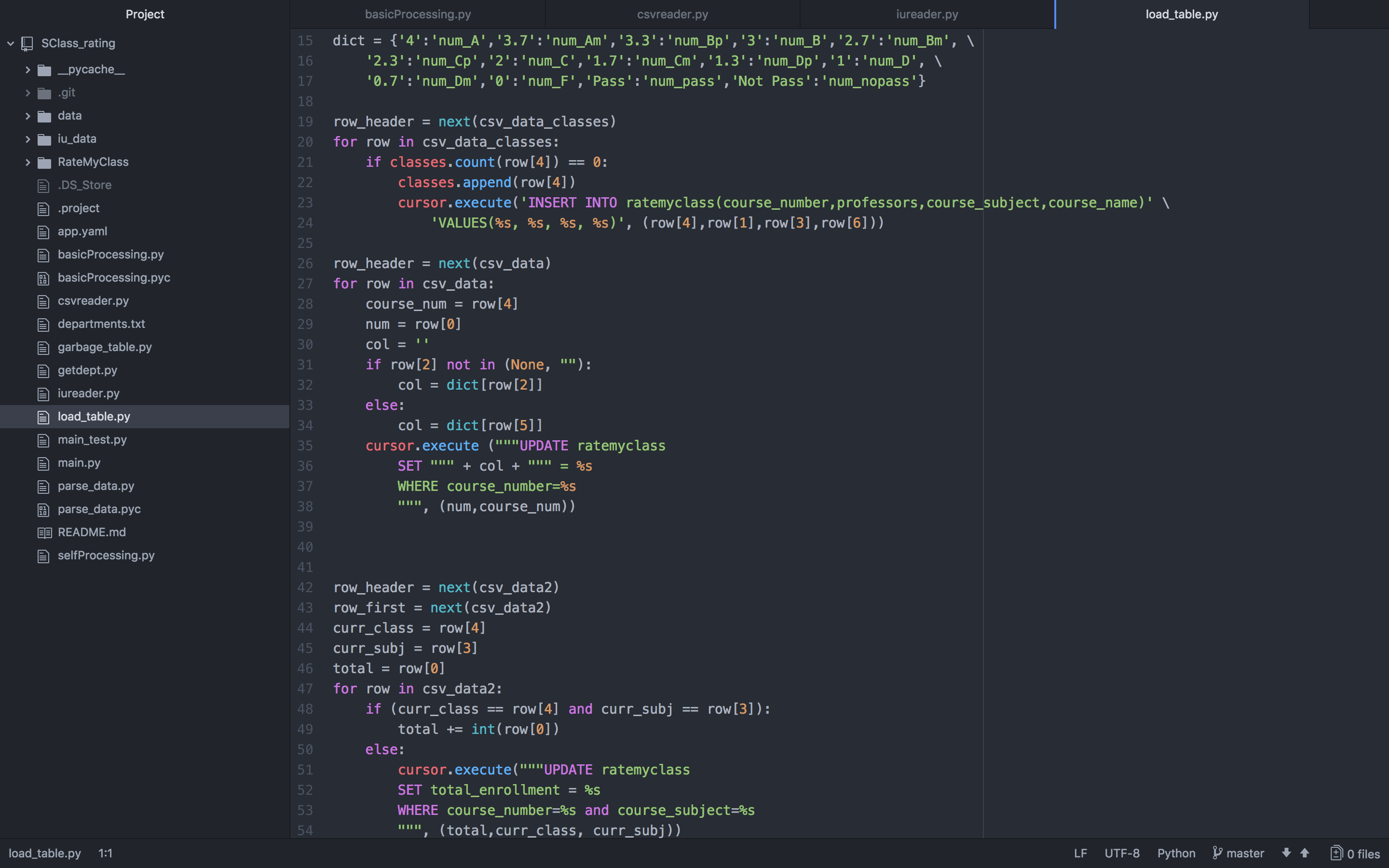Expand the RateMyClass folder
1389x868 pixels.
[x=27, y=163]
